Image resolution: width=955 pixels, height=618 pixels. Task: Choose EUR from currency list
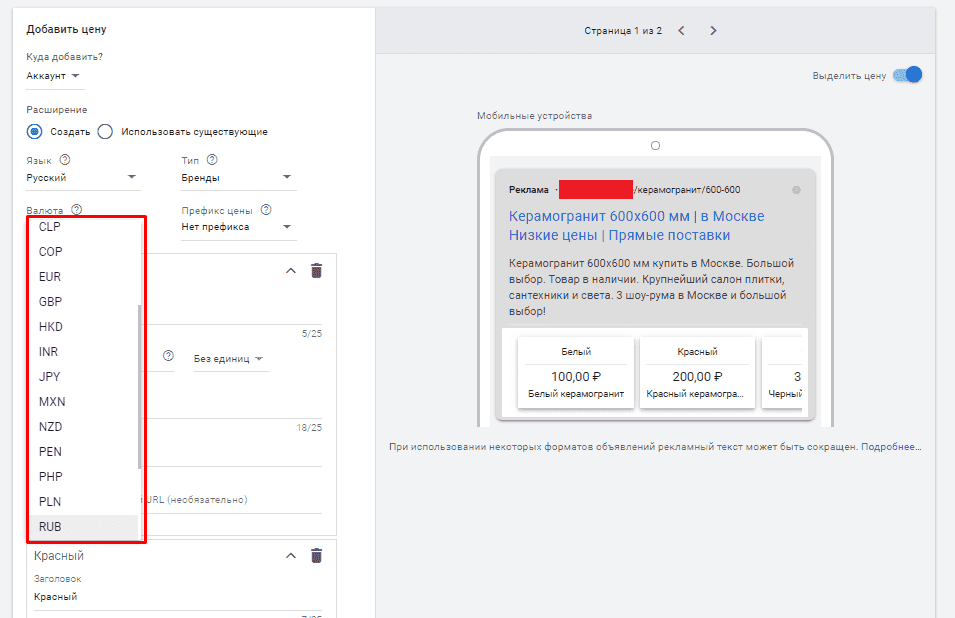[84, 276]
